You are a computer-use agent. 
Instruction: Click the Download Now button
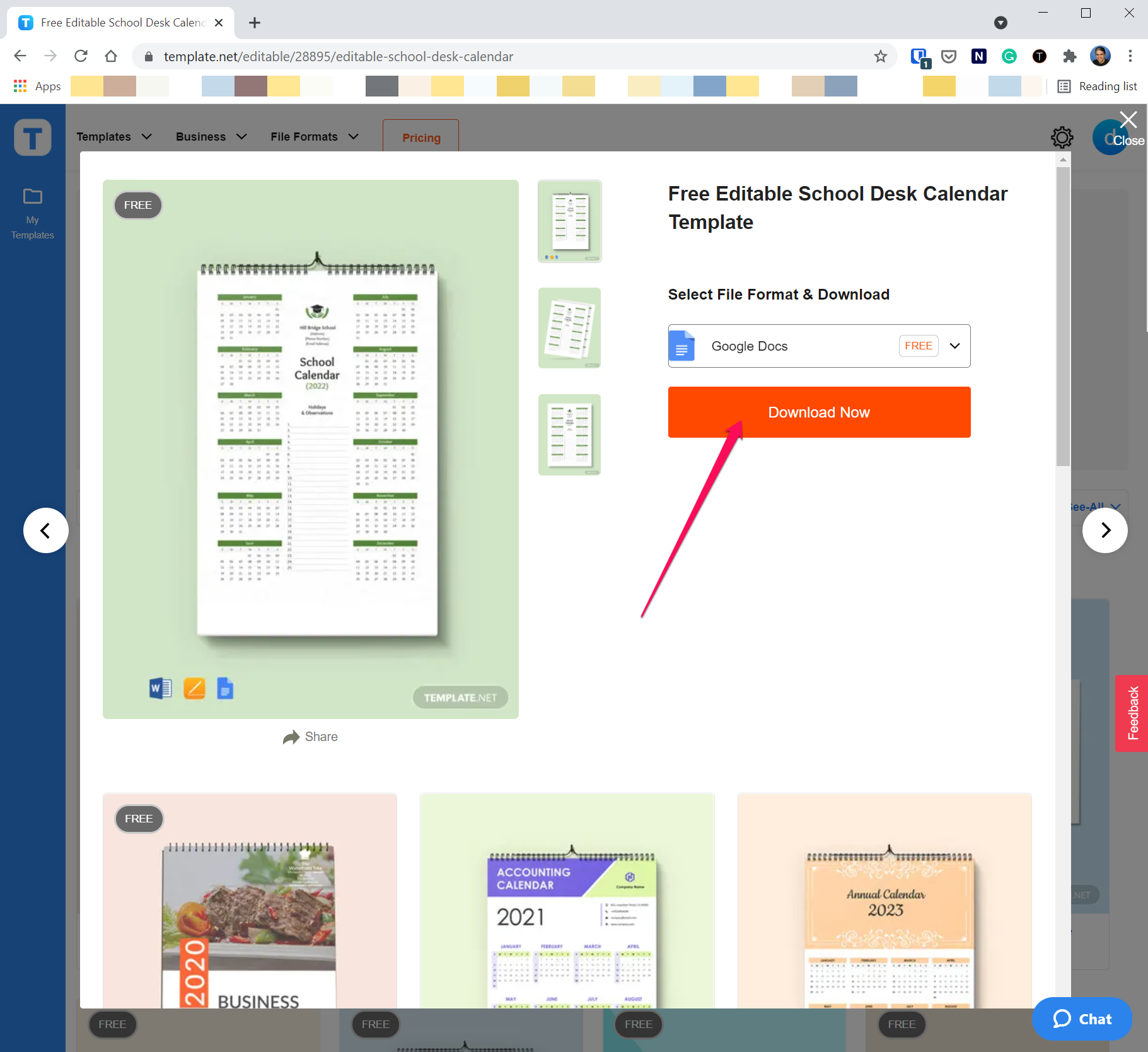(x=819, y=412)
